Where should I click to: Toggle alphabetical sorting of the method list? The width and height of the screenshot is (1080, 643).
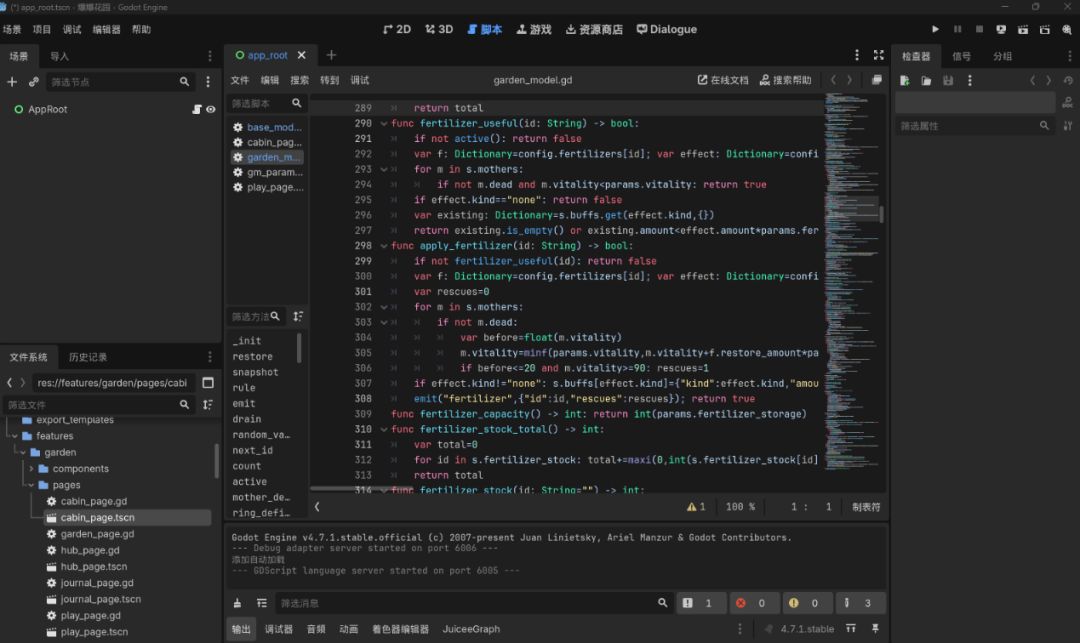[x=298, y=317]
